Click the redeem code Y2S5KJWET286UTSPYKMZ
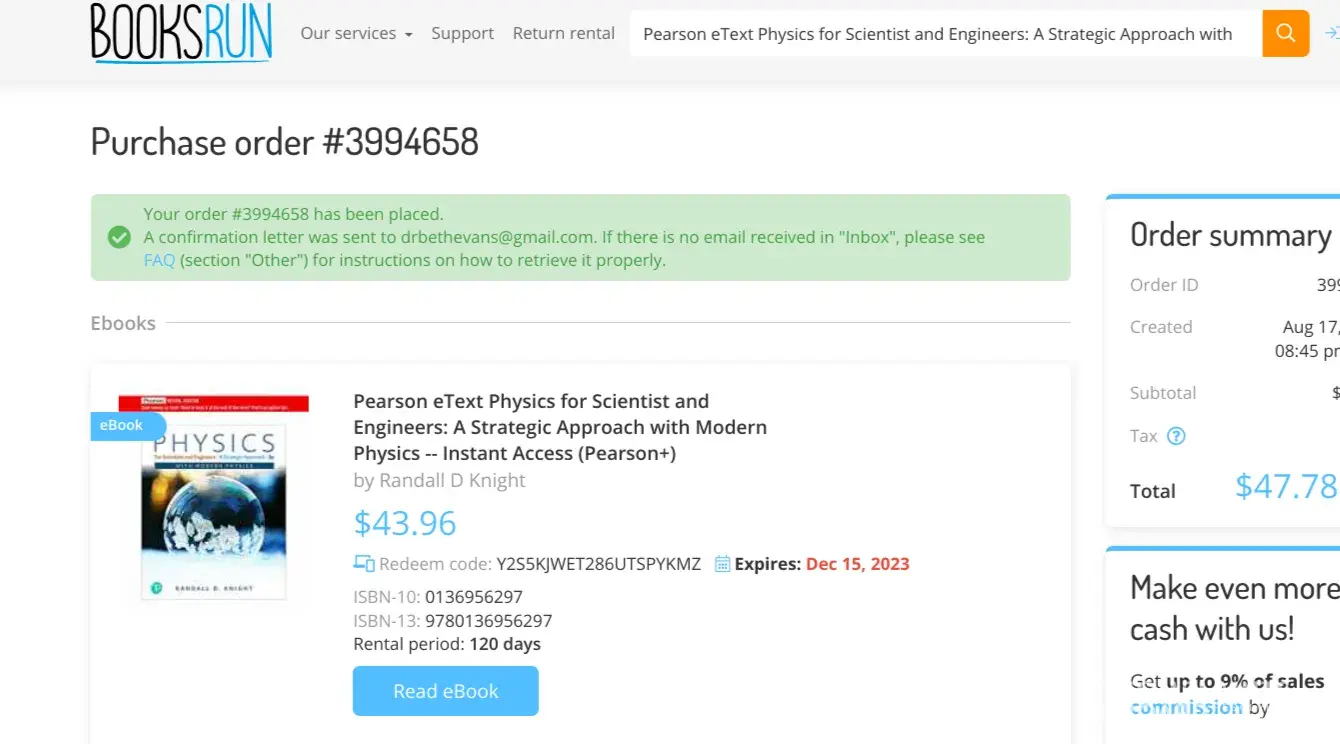Image resolution: width=1340 pixels, height=744 pixels. [x=598, y=564]
